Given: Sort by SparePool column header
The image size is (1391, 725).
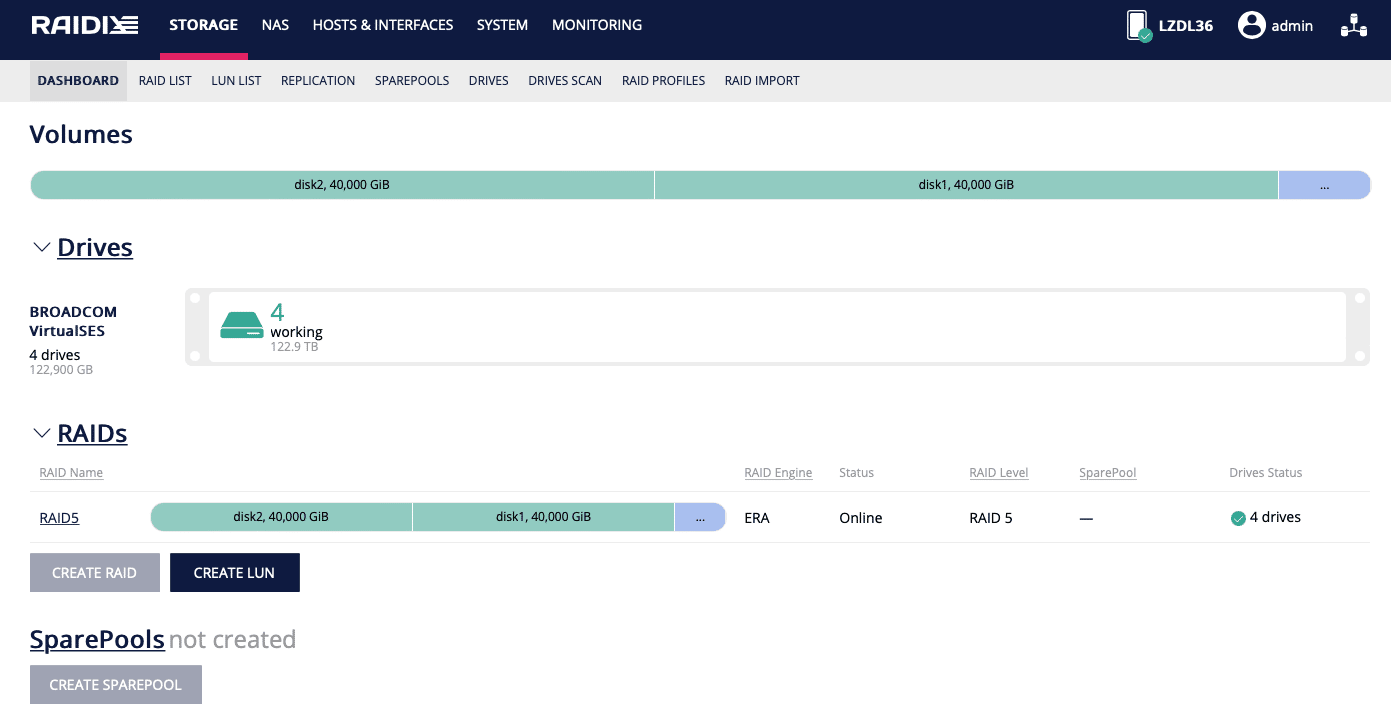Looking at the screenshot, I should (x=1108, y=473).
